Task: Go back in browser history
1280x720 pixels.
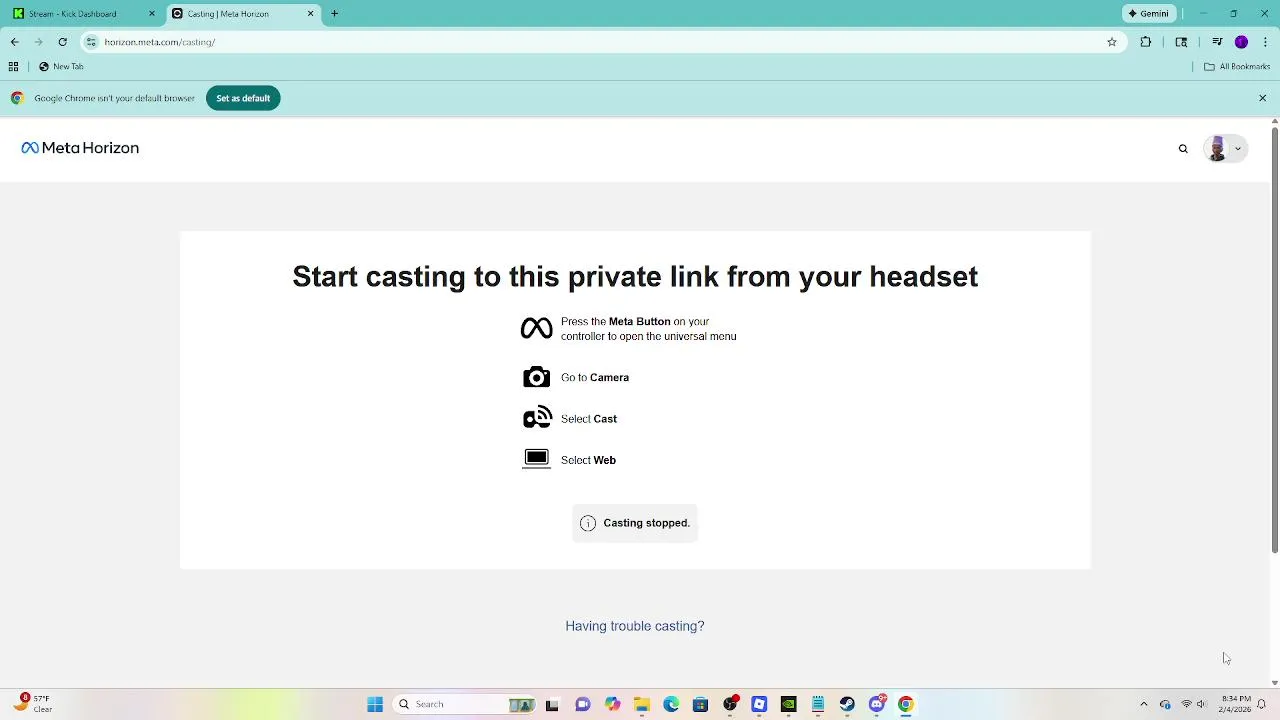Action: (x=14, y=42)
